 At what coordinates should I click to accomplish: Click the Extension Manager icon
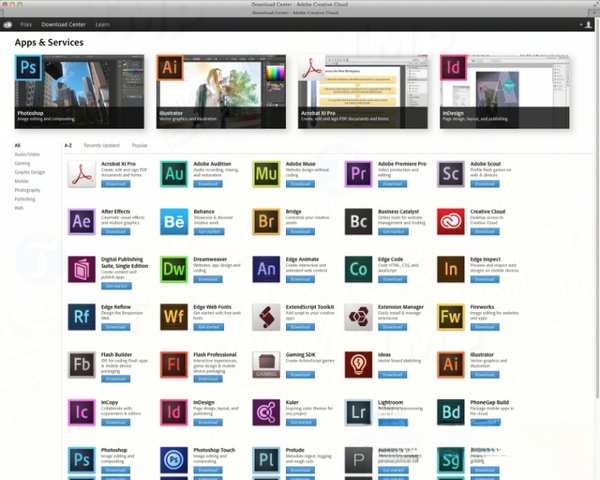pos(358,317)
